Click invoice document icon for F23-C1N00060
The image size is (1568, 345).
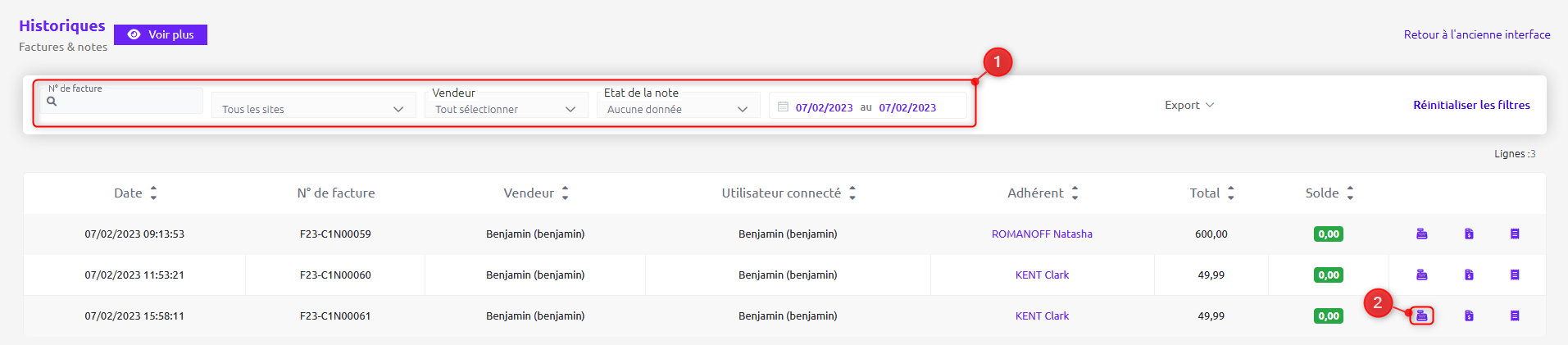pyautogui.click(x=1469, y=275)
